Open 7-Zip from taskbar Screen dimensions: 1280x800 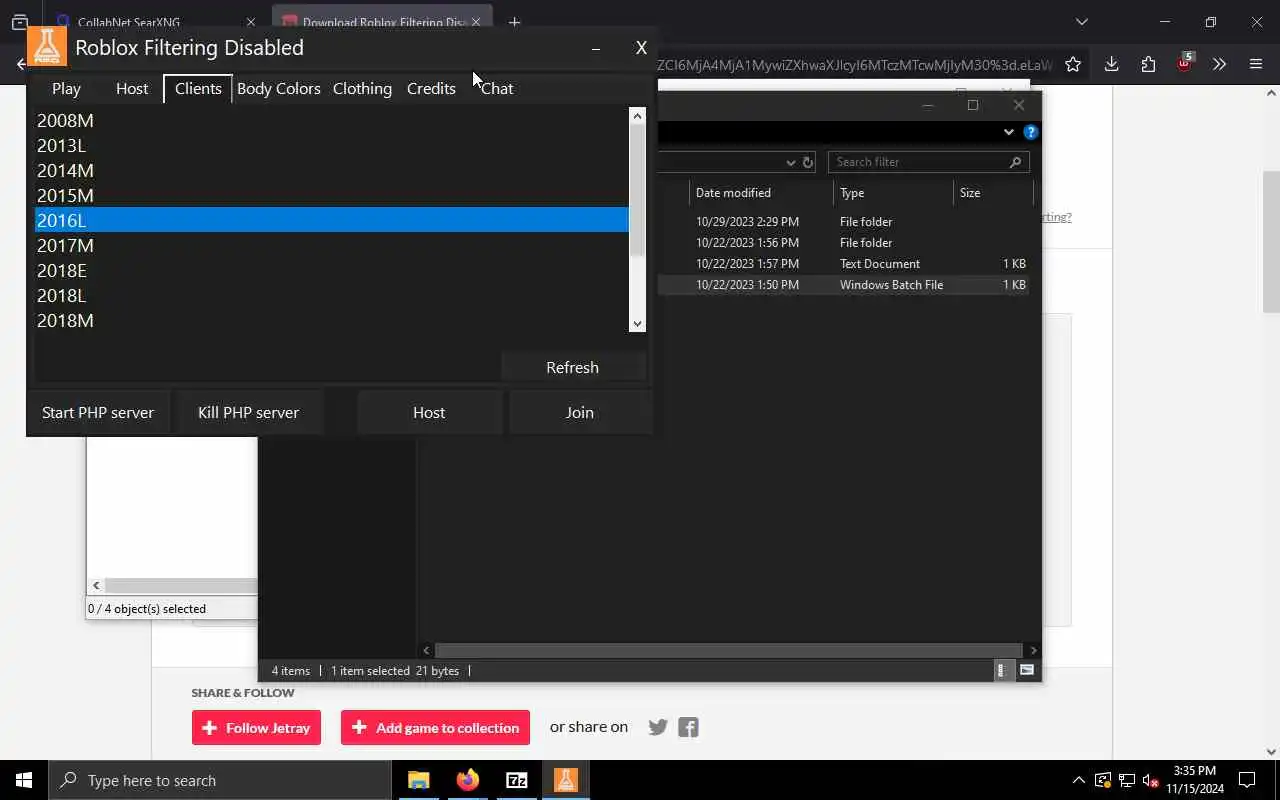[x=517, y=780]
